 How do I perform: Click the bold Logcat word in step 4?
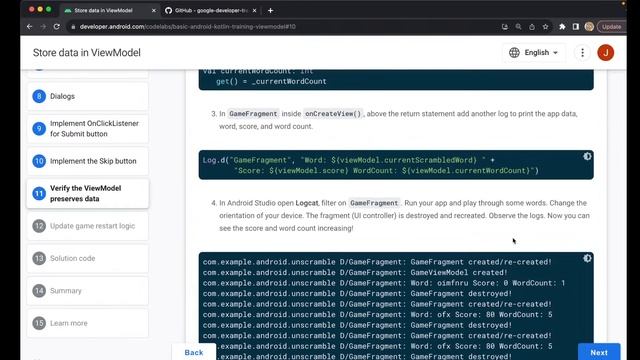click(x=307, y=203)
